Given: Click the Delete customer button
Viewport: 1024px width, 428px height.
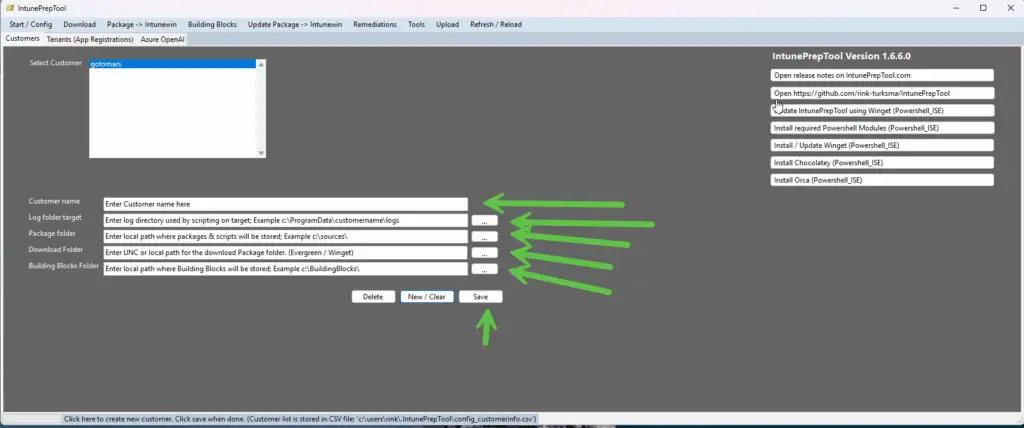Looking at the screenshot, I should (373, 297).
